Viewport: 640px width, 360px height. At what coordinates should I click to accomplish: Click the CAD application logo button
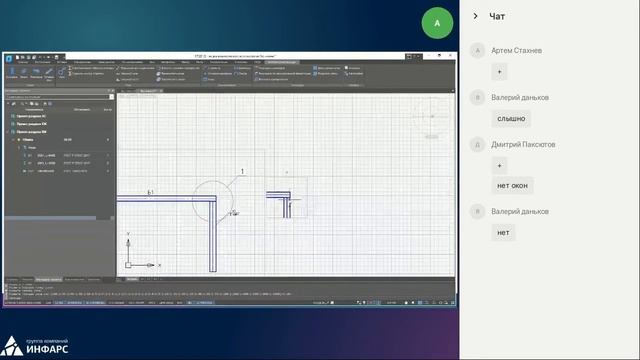tap(9, 58)
